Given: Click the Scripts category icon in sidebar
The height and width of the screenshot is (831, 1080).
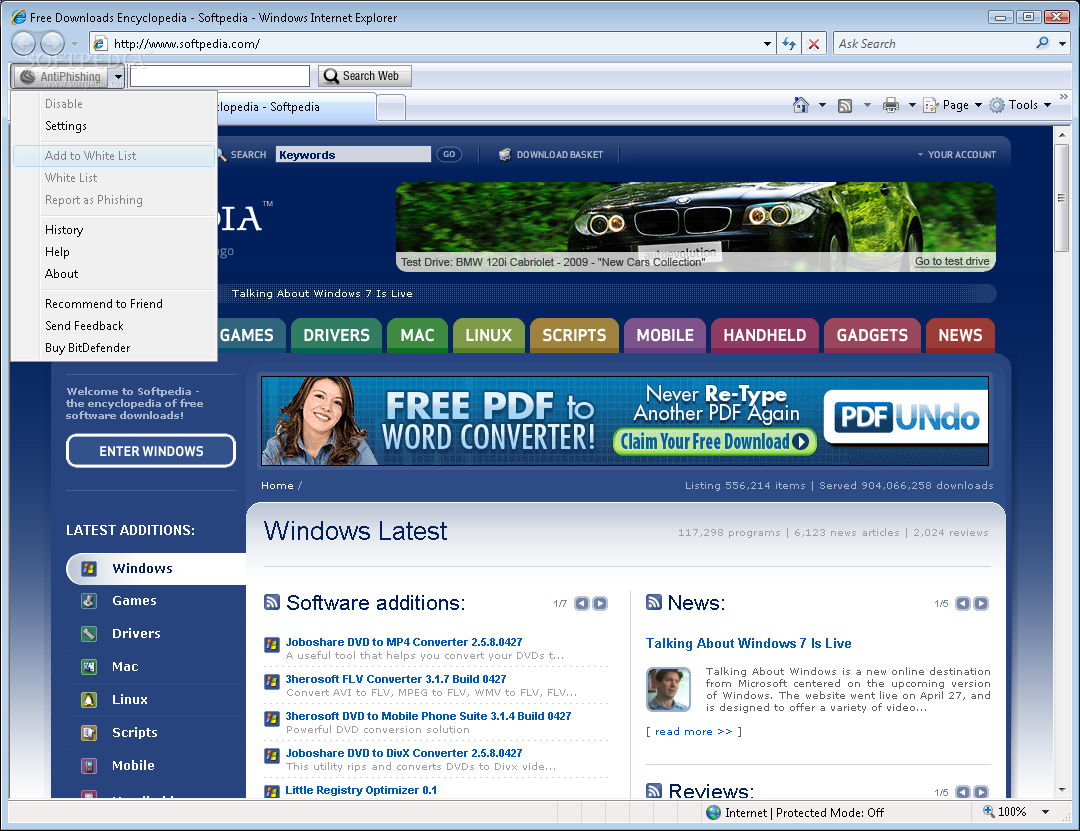Looking at the screenshot, I should coord(89,732).
